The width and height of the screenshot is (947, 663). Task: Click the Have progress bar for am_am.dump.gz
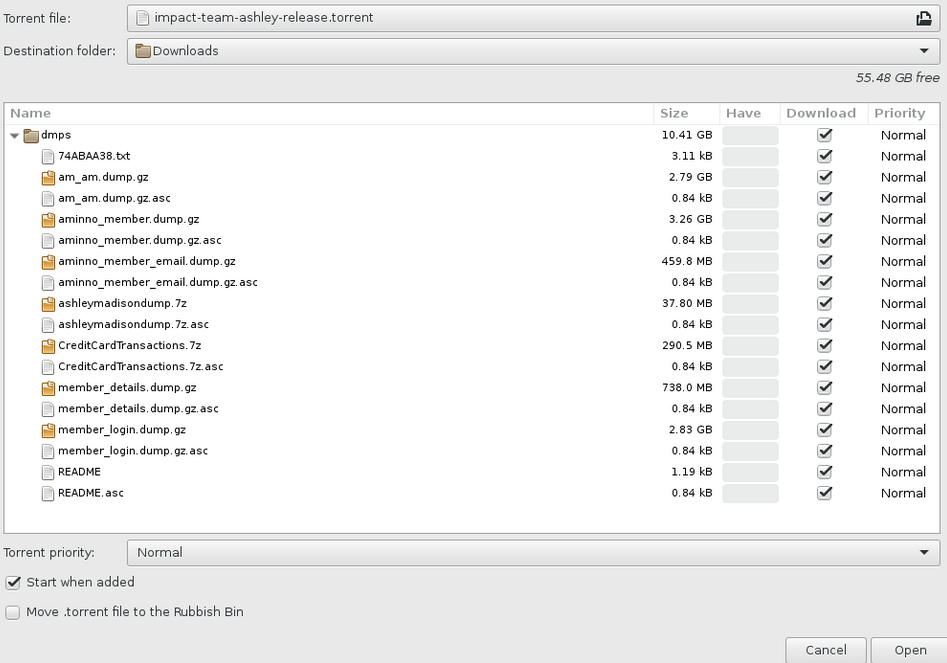click(750, 178)
